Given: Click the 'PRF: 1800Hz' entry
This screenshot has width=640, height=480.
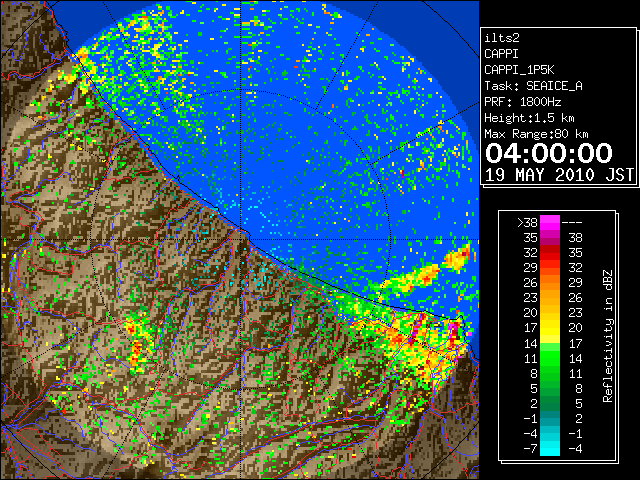Looking at the screenshot, I should click(523, 102).
